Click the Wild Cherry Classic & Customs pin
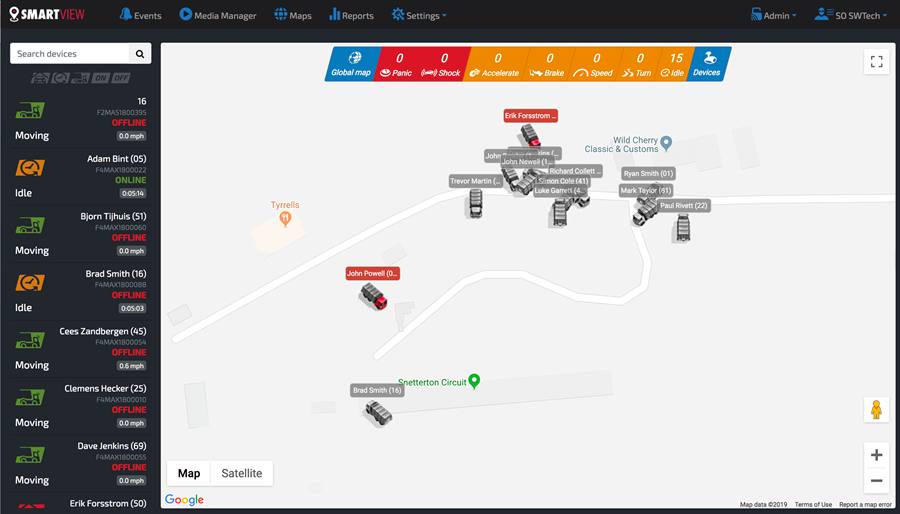900x514 pixels. coord(666,143)
